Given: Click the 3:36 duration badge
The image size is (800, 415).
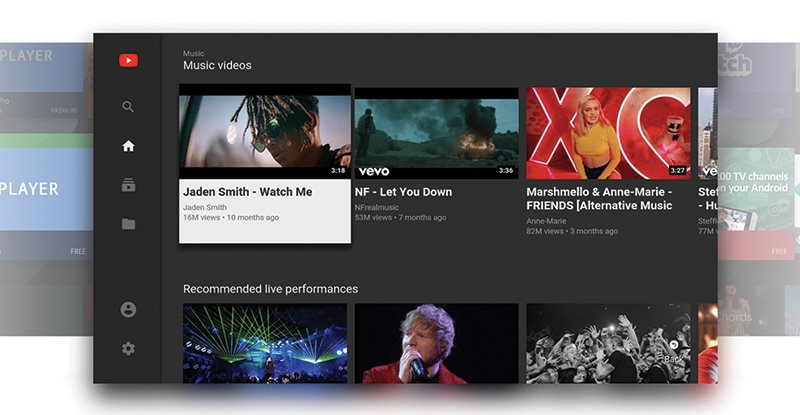Looking at the screenshot, I should 506,170.
